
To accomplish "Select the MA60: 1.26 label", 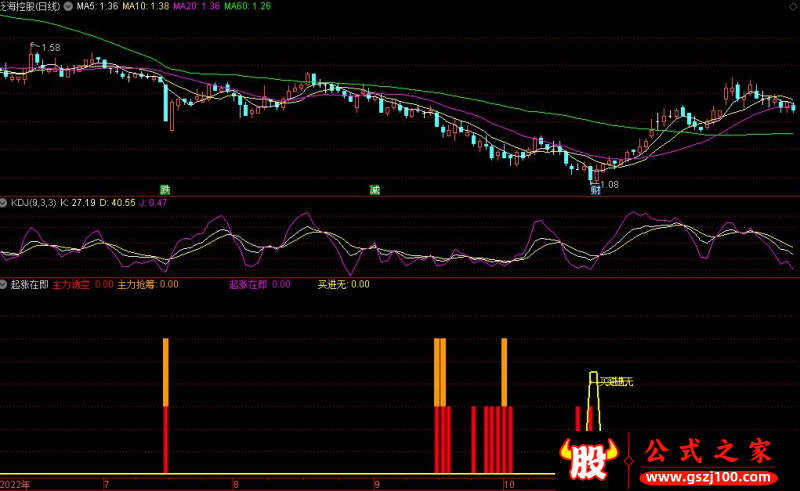I will tap(247, 7).
